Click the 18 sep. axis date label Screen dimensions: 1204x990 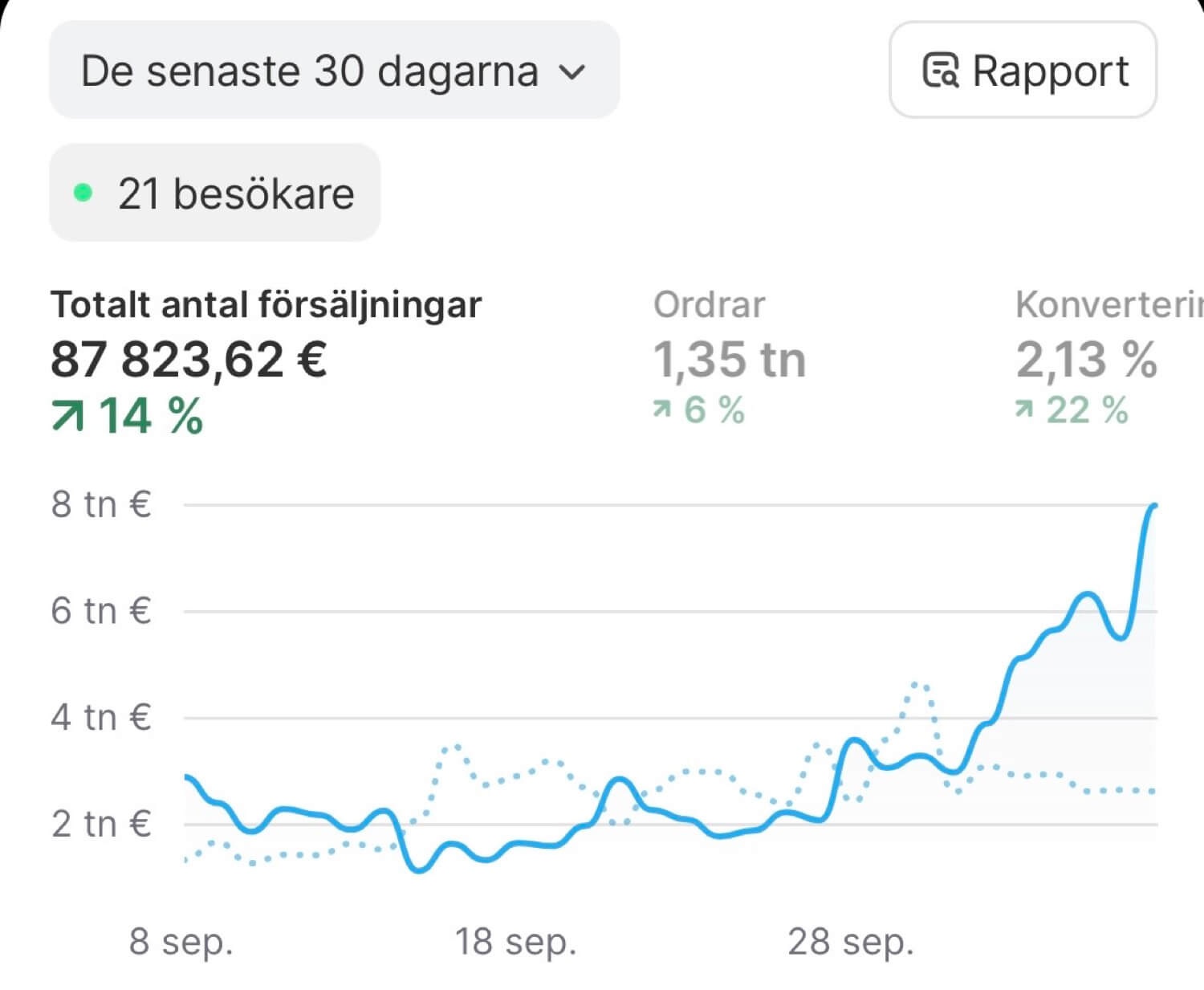tap(515, 941)
